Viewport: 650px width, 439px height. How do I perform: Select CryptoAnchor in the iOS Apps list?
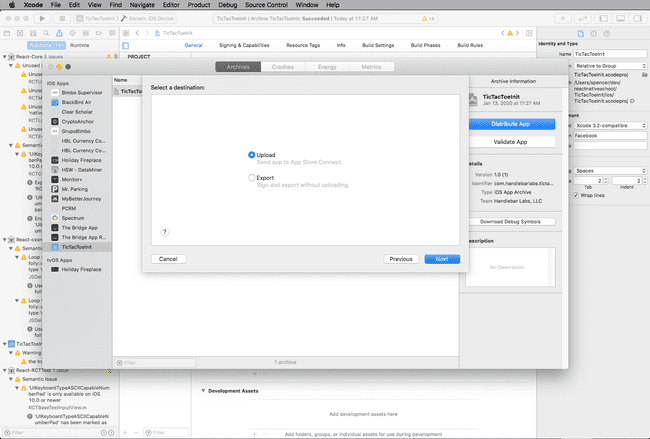tap(77, 121)
